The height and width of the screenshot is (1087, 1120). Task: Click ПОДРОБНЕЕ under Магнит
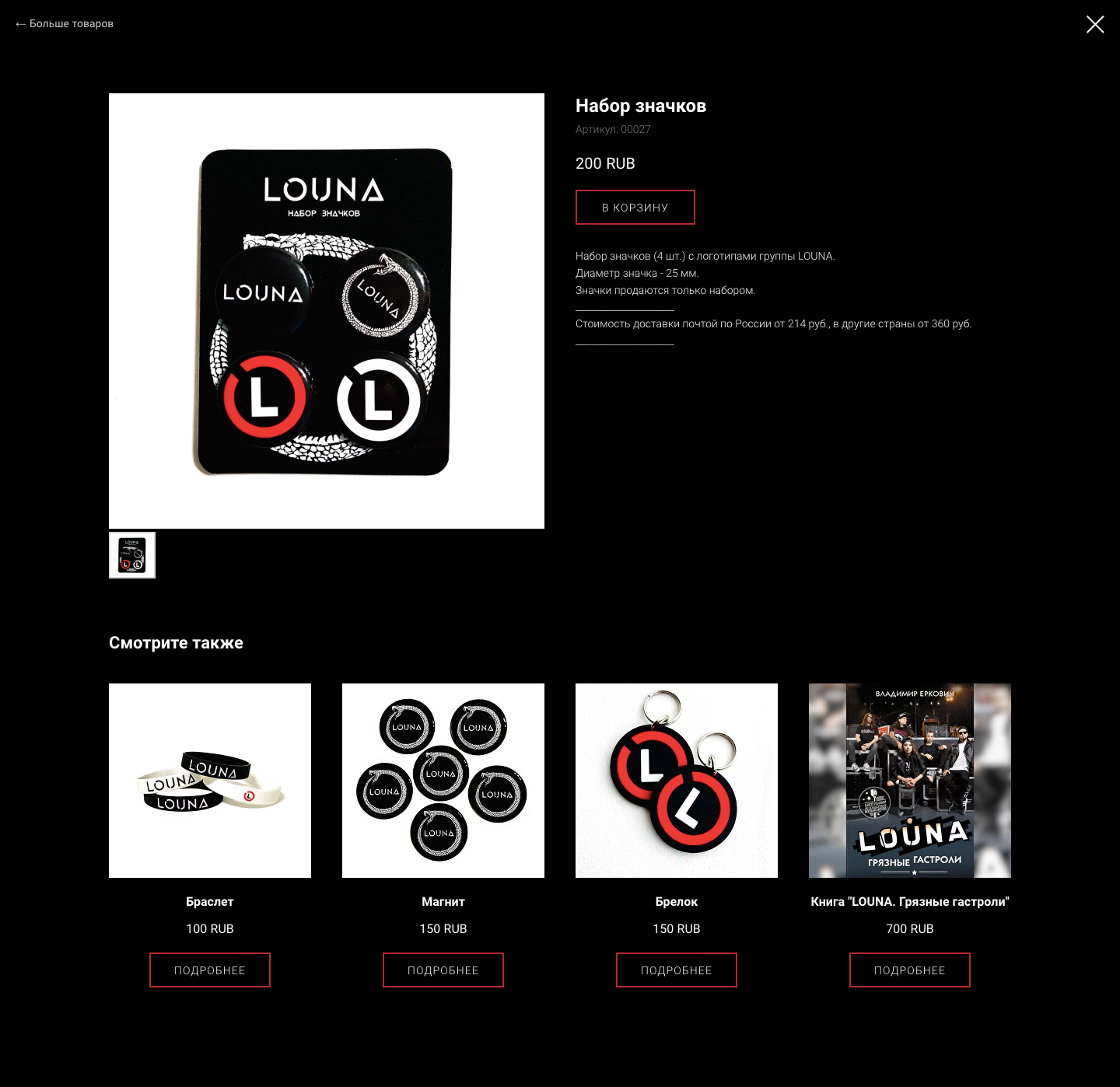click(443, 970)
